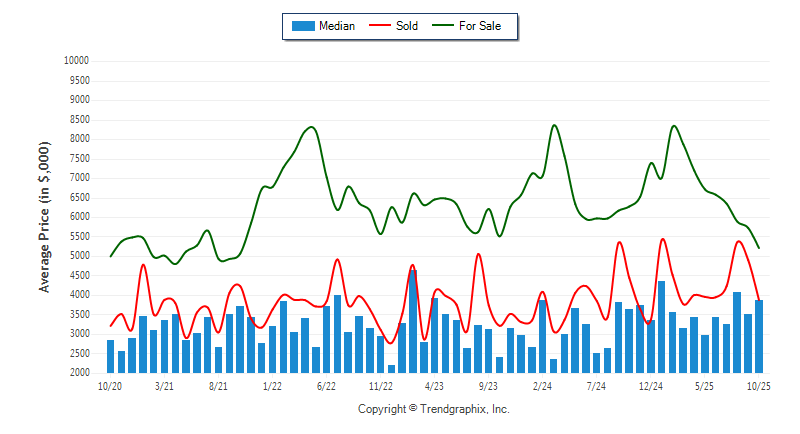This screenshot has height=434, width=800.
Task: Select the 10/25 x-axis date label
Action: point(759,385)
